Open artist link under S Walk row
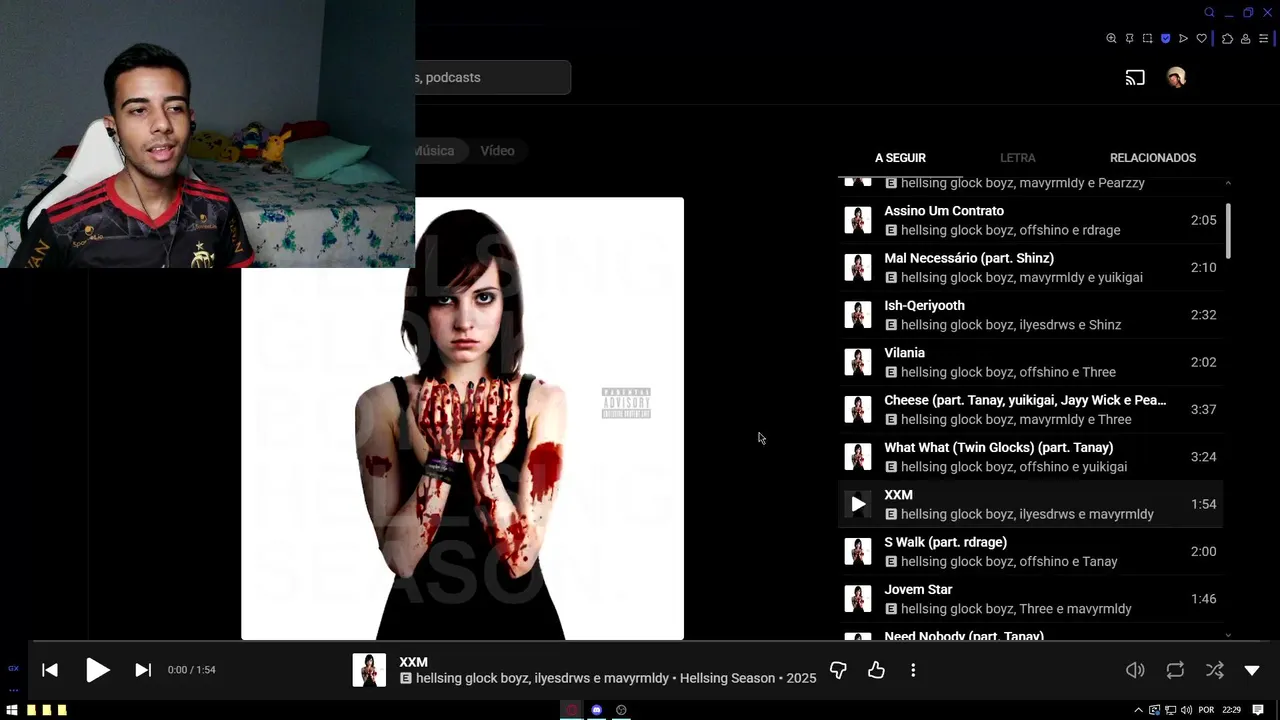Viewport: 1280px width, 720px height. tap(1009, 562)
